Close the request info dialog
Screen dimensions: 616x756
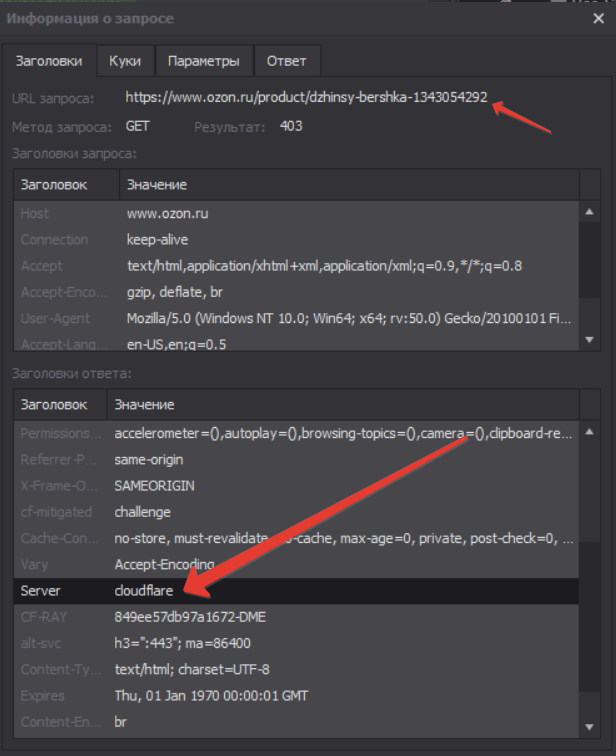pos(598,18)
